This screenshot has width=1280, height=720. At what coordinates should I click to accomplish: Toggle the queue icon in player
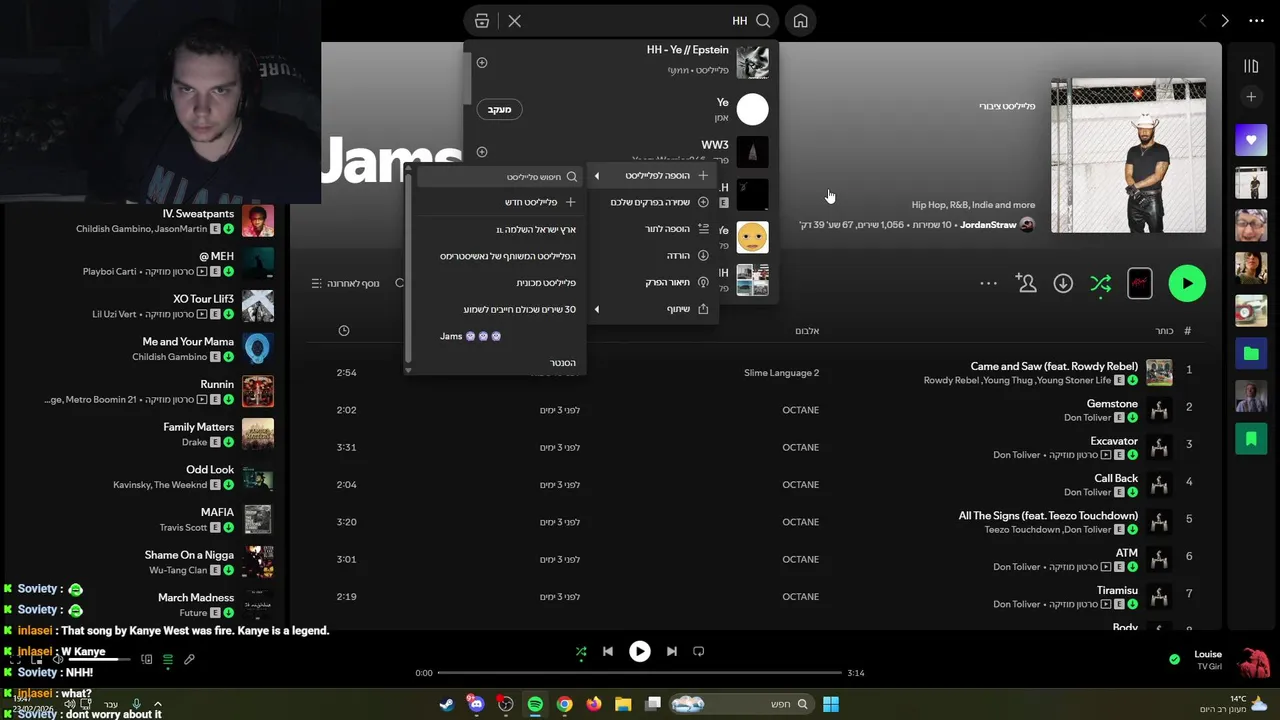168,660
